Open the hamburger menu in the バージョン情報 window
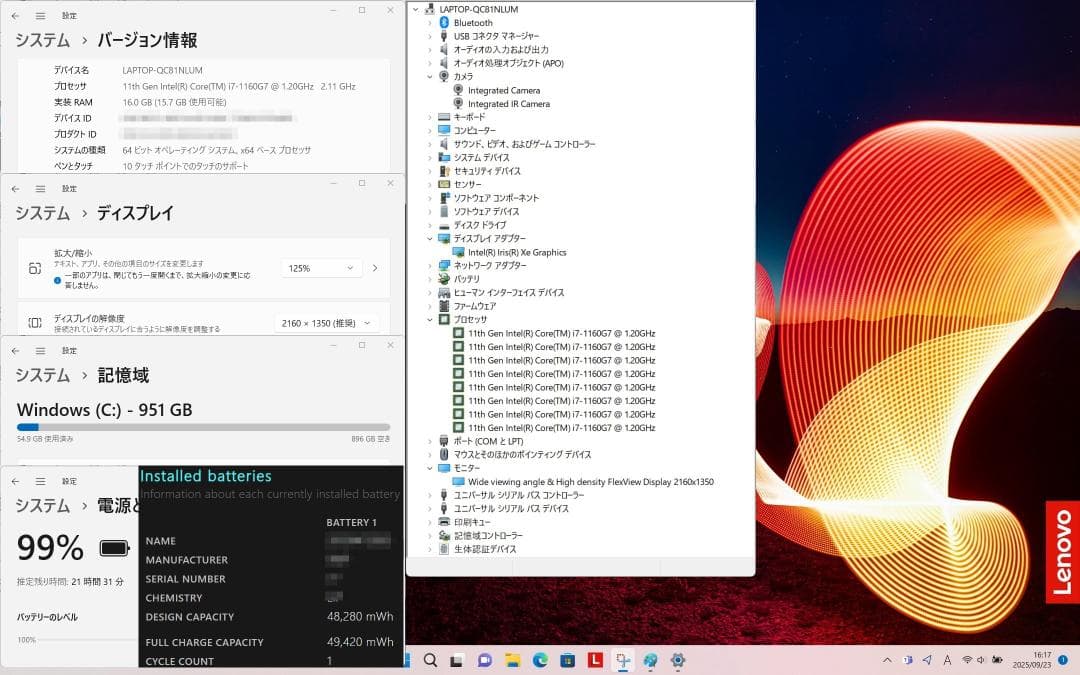This screenshot has width=1080, height=675. [39, 16]
